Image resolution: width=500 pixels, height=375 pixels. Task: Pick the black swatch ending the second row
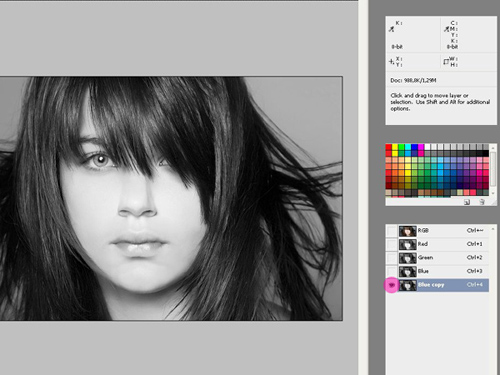[x=485, y=153]
